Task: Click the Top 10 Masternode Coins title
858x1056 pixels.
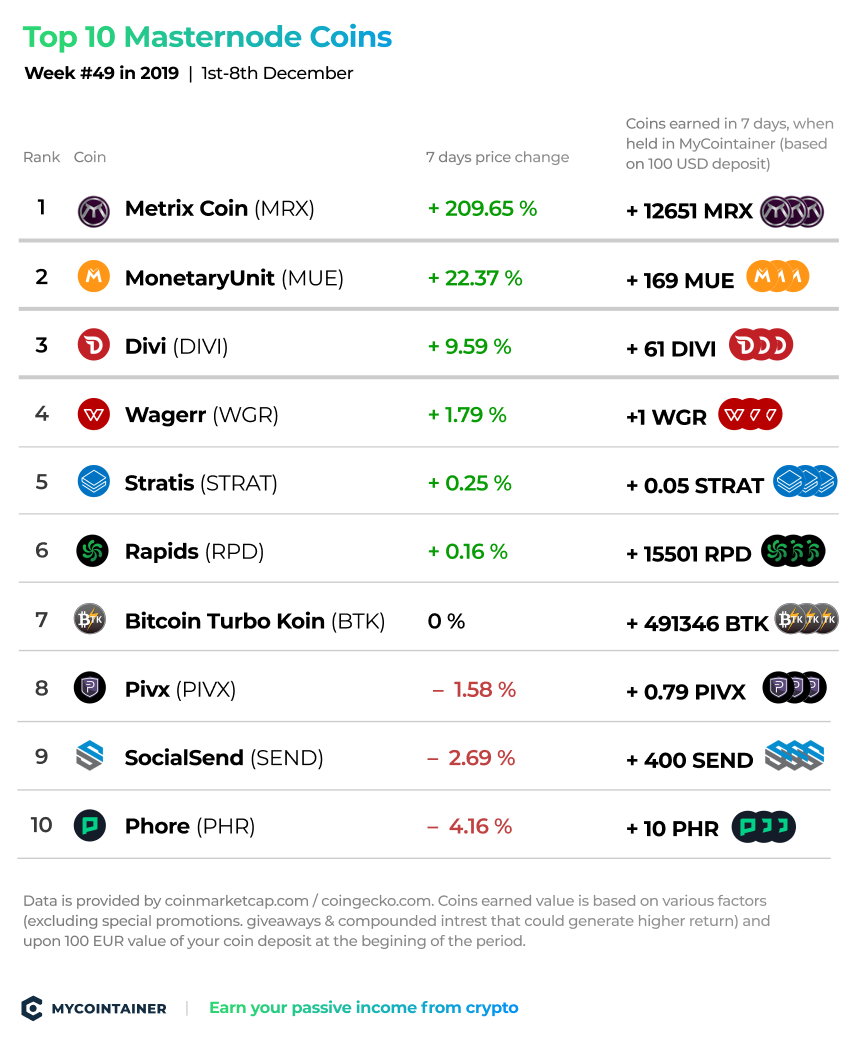Action: 207,37
